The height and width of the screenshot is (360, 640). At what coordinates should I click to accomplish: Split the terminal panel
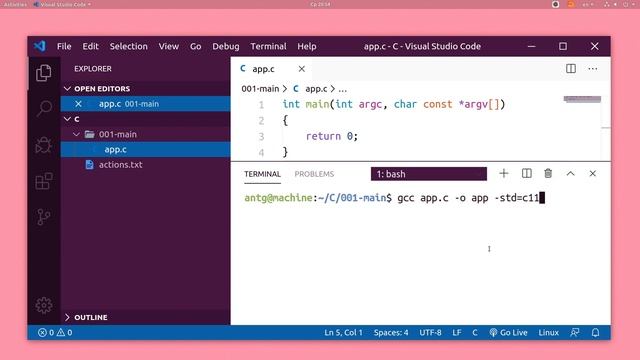pyautogui.click(x=527, y=173)
